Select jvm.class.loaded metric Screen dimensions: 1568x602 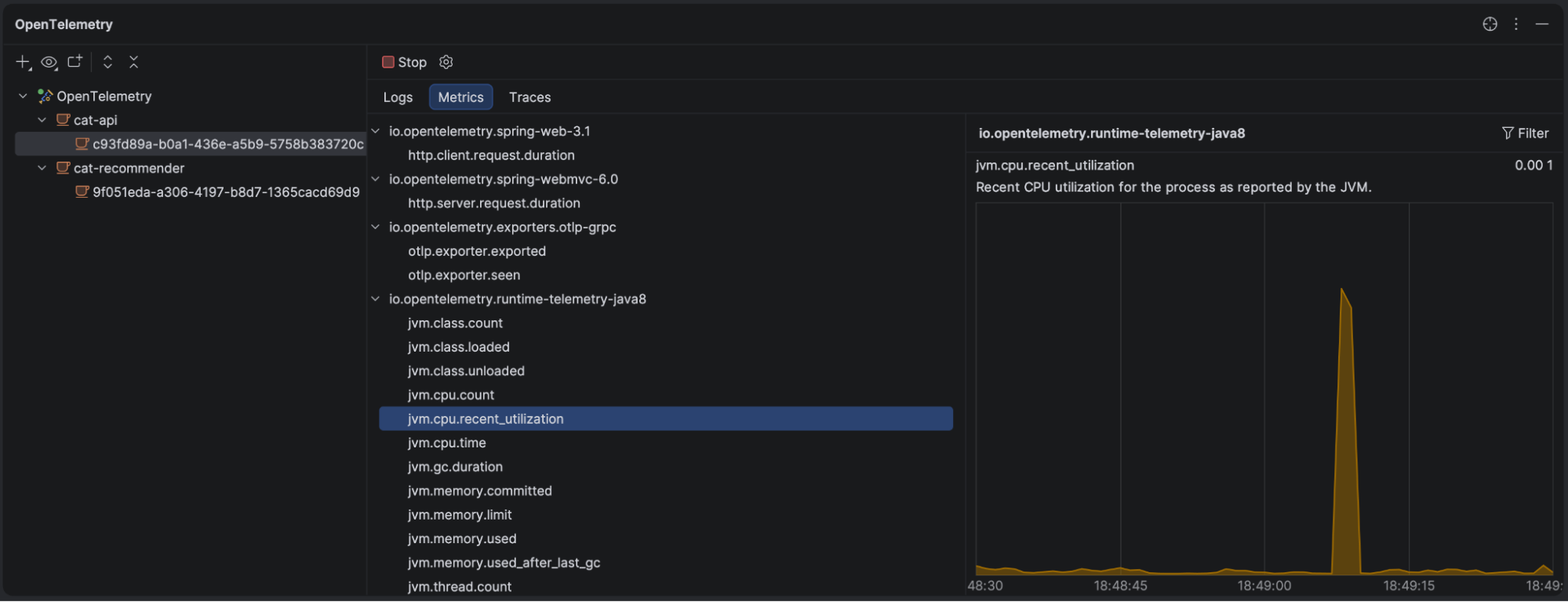point(459,347)
